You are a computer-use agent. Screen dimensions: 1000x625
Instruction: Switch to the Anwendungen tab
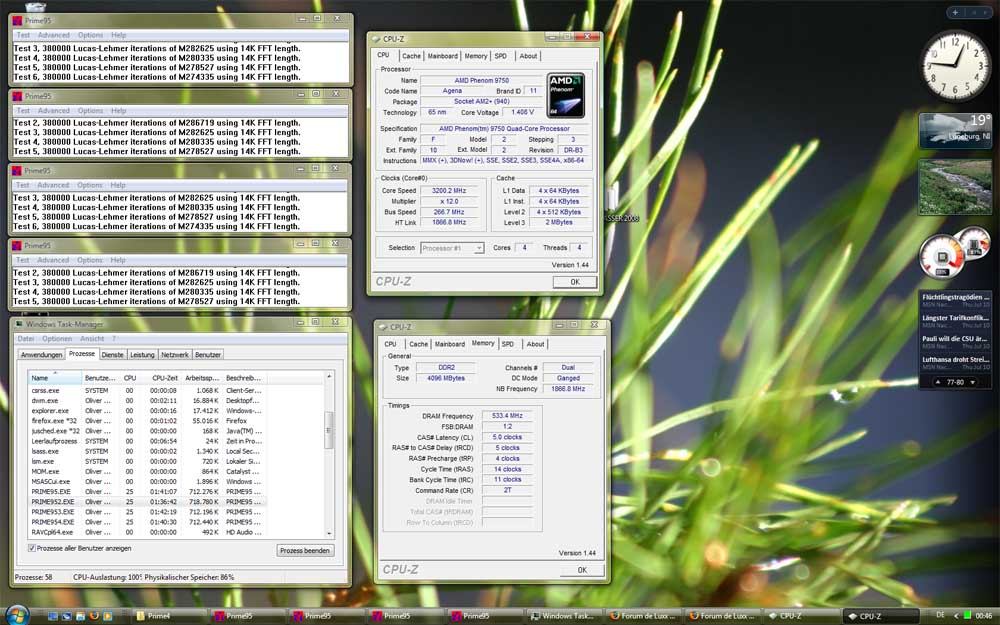(41, 355)
